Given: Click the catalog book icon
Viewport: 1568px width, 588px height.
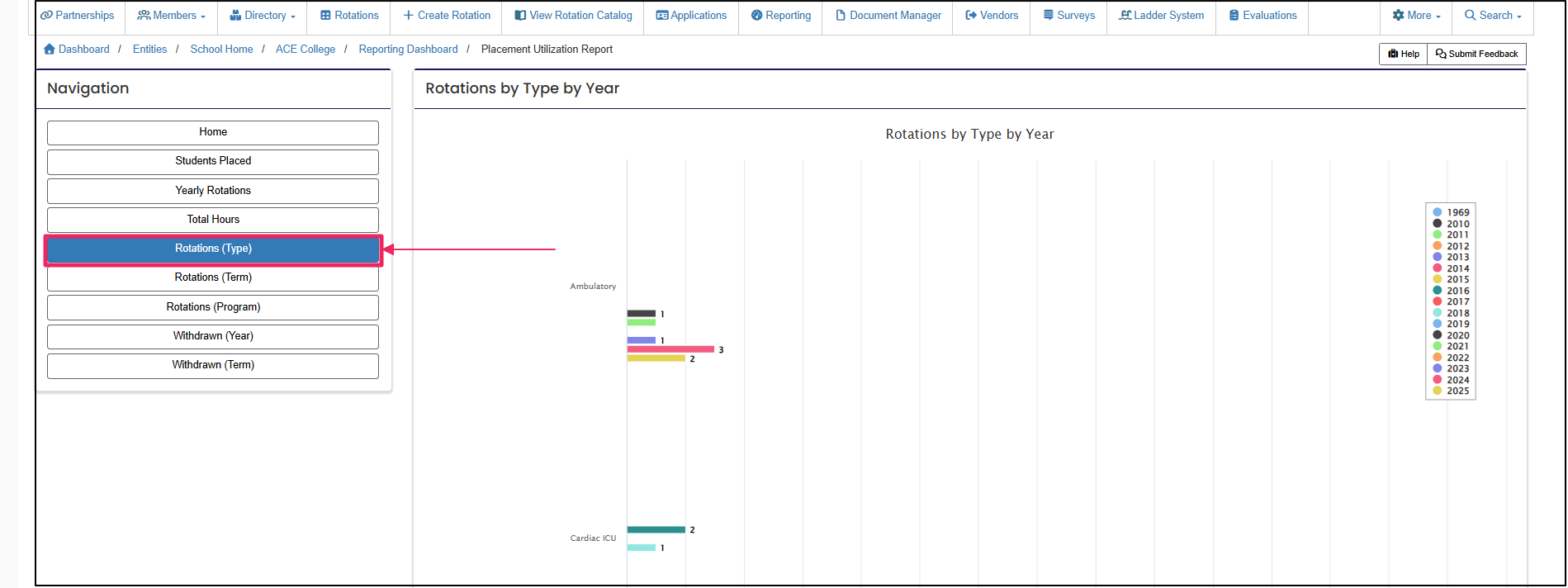Looking at the screenshot, I should click(520, 16).
